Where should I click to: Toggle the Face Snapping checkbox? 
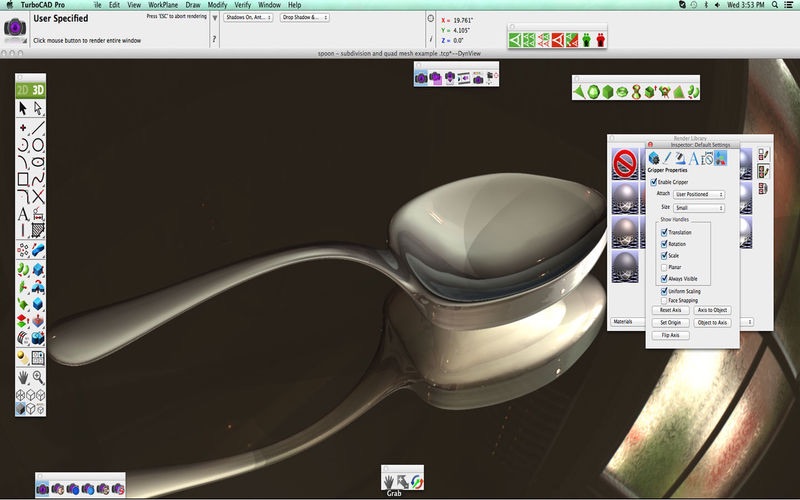(x=664, y=301)
